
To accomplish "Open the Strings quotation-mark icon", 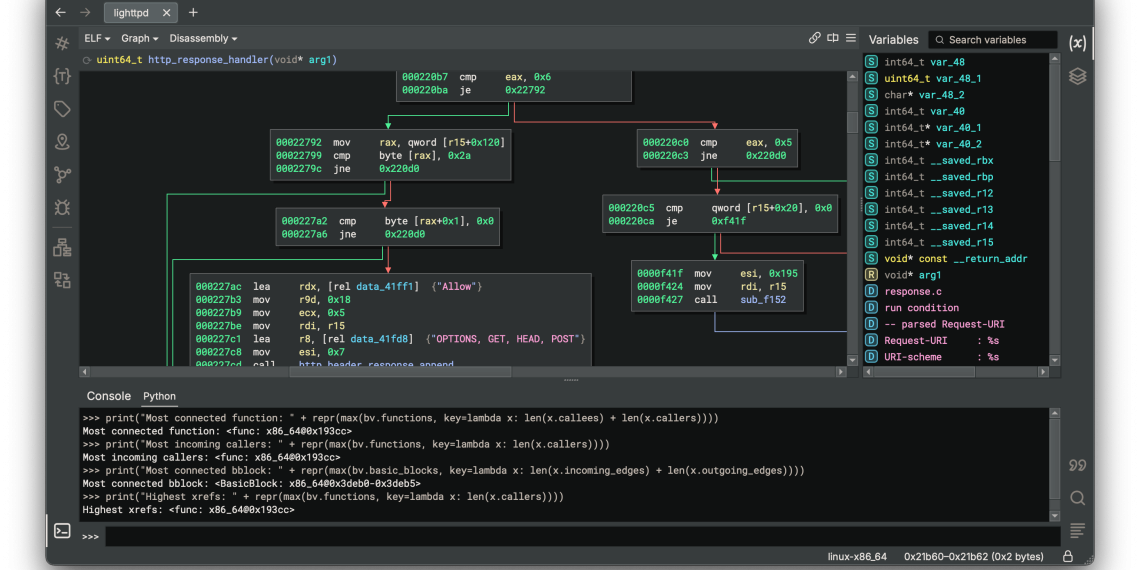I will coord(1077,465).
